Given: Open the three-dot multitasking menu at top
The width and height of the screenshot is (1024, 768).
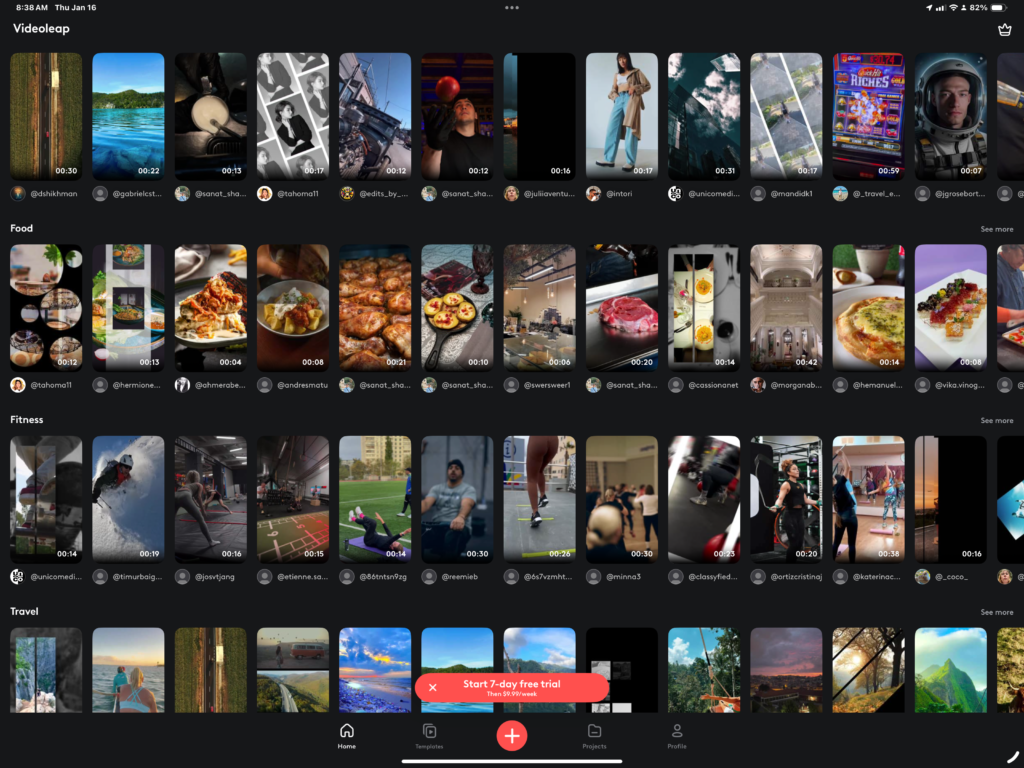Looking at the screenshot, I should (512, 7).
